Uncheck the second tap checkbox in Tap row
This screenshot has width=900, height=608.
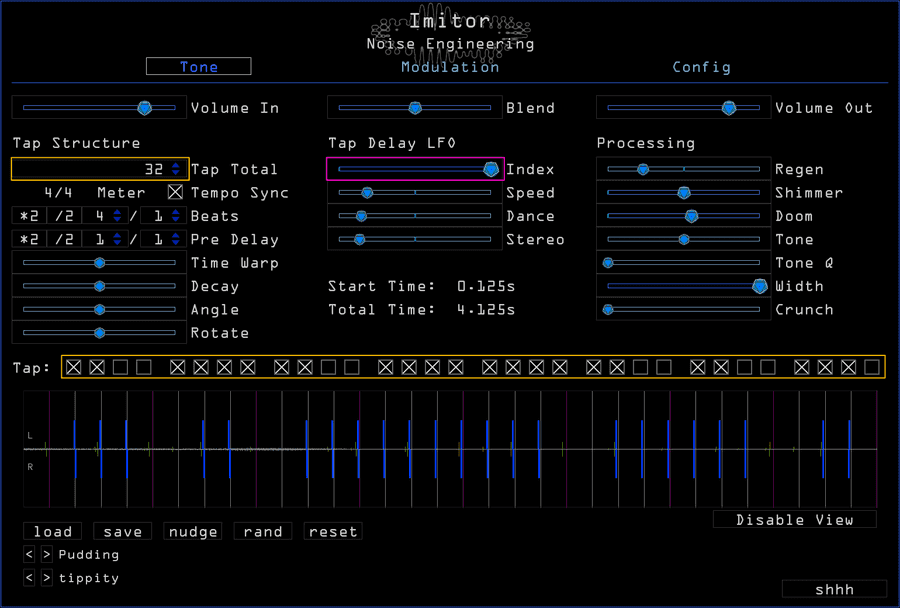pyautogui.click(x=97, y=367)
